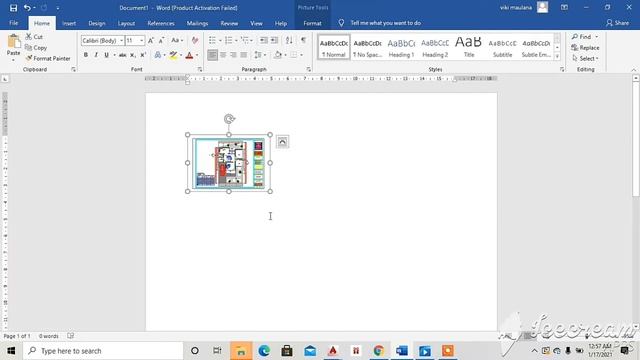Decrease font size with Shrink Font
Viewport: 640px width, 360px height.
[x=161, y=40]
